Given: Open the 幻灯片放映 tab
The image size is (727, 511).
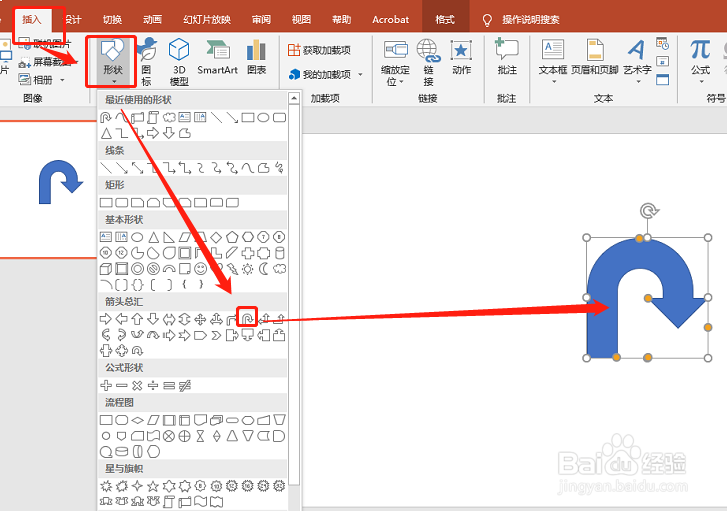Looking at the screenshot, I should 207,19.
